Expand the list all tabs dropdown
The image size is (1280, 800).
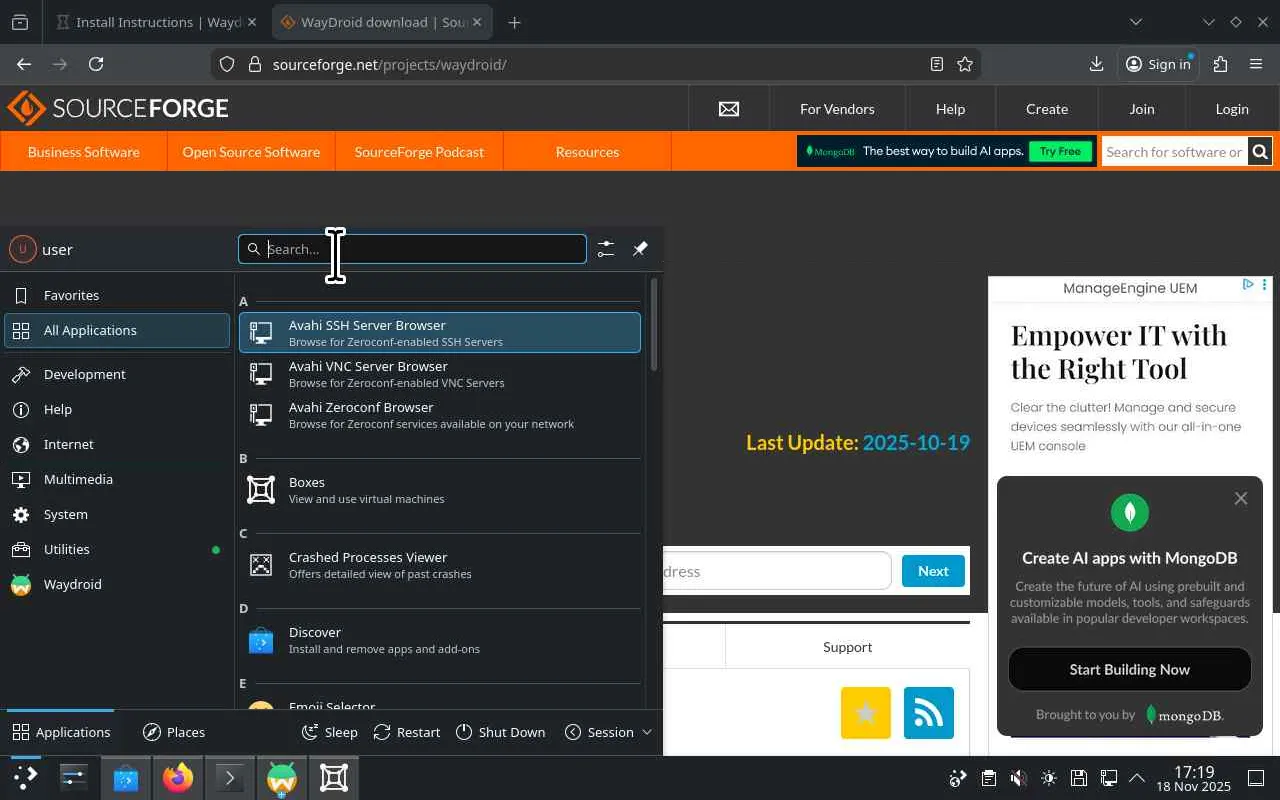pyautogui.click(x=1136, y=22)
